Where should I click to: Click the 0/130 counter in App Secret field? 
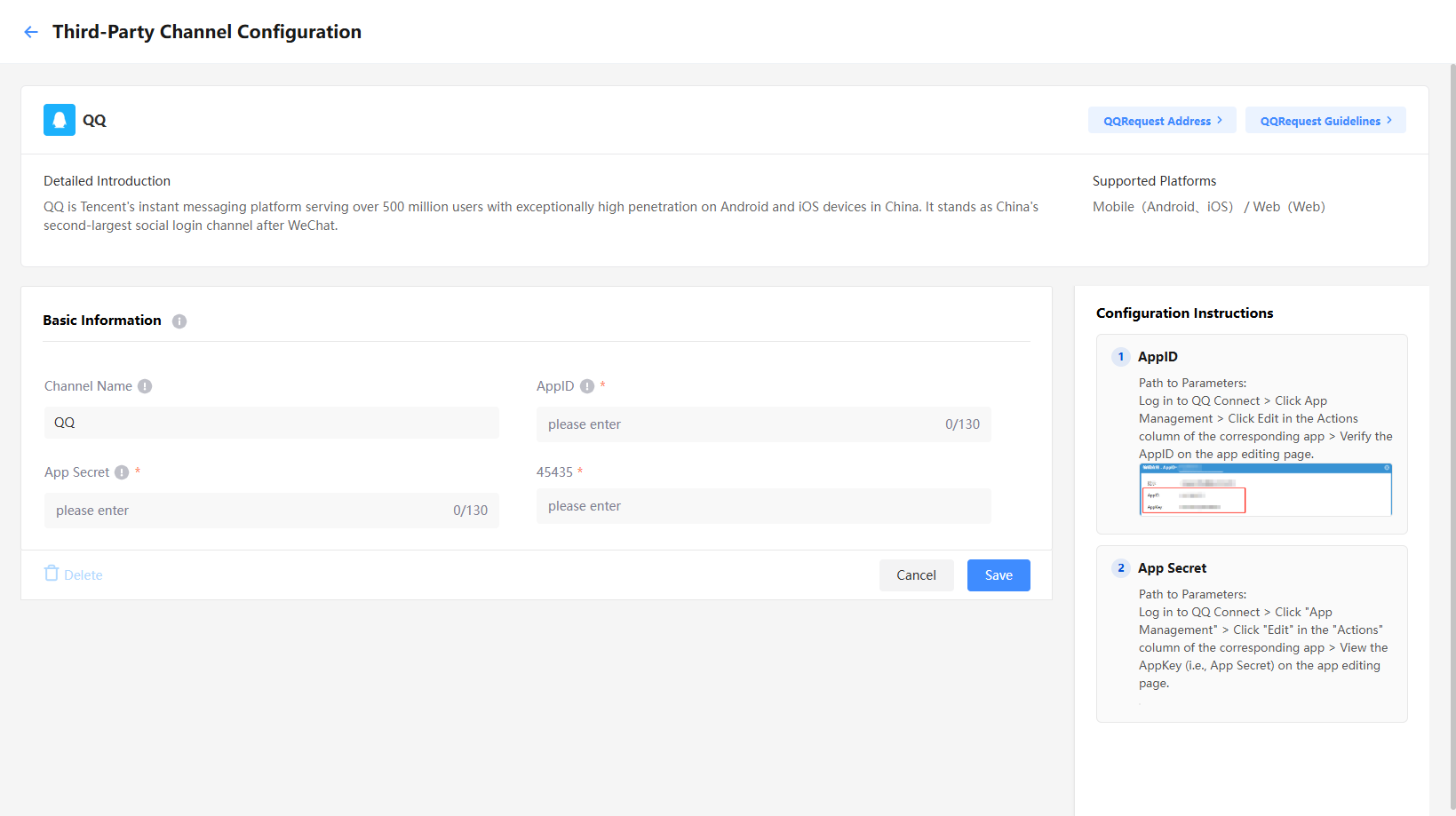[x=471, y=511]
